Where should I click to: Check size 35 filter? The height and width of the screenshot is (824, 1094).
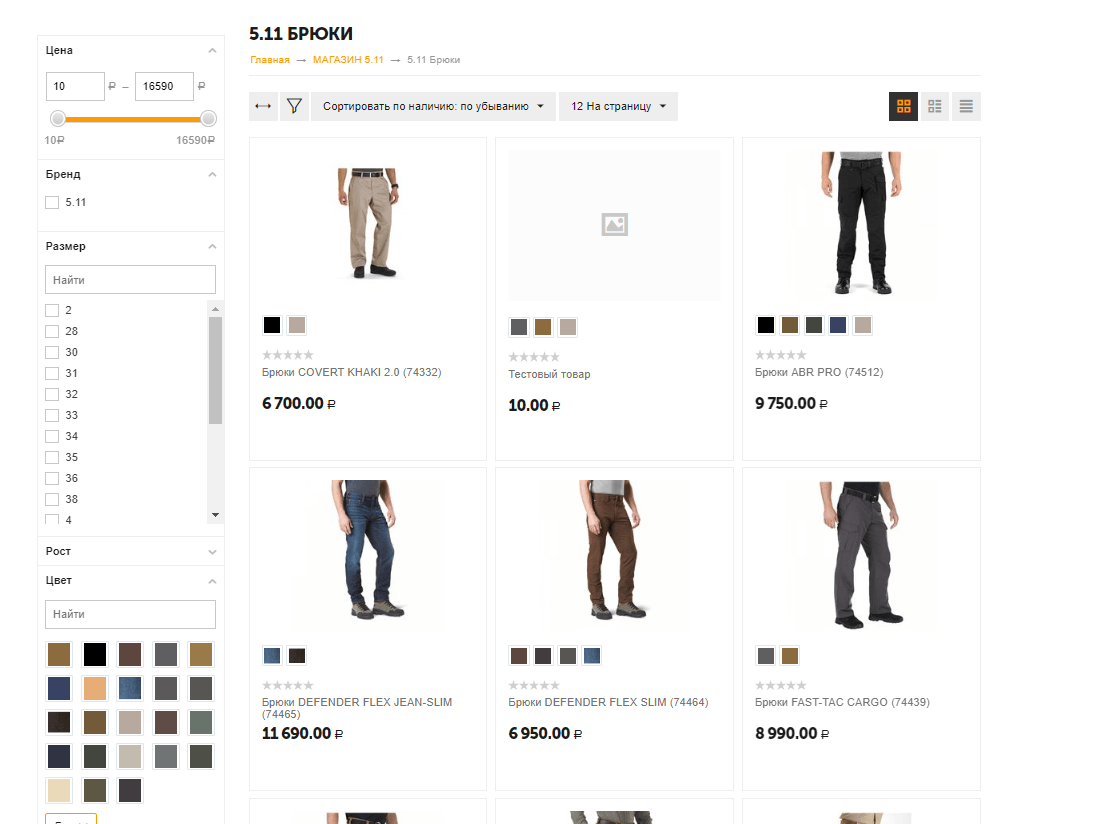pyautogui.click(x=52, y=457)
